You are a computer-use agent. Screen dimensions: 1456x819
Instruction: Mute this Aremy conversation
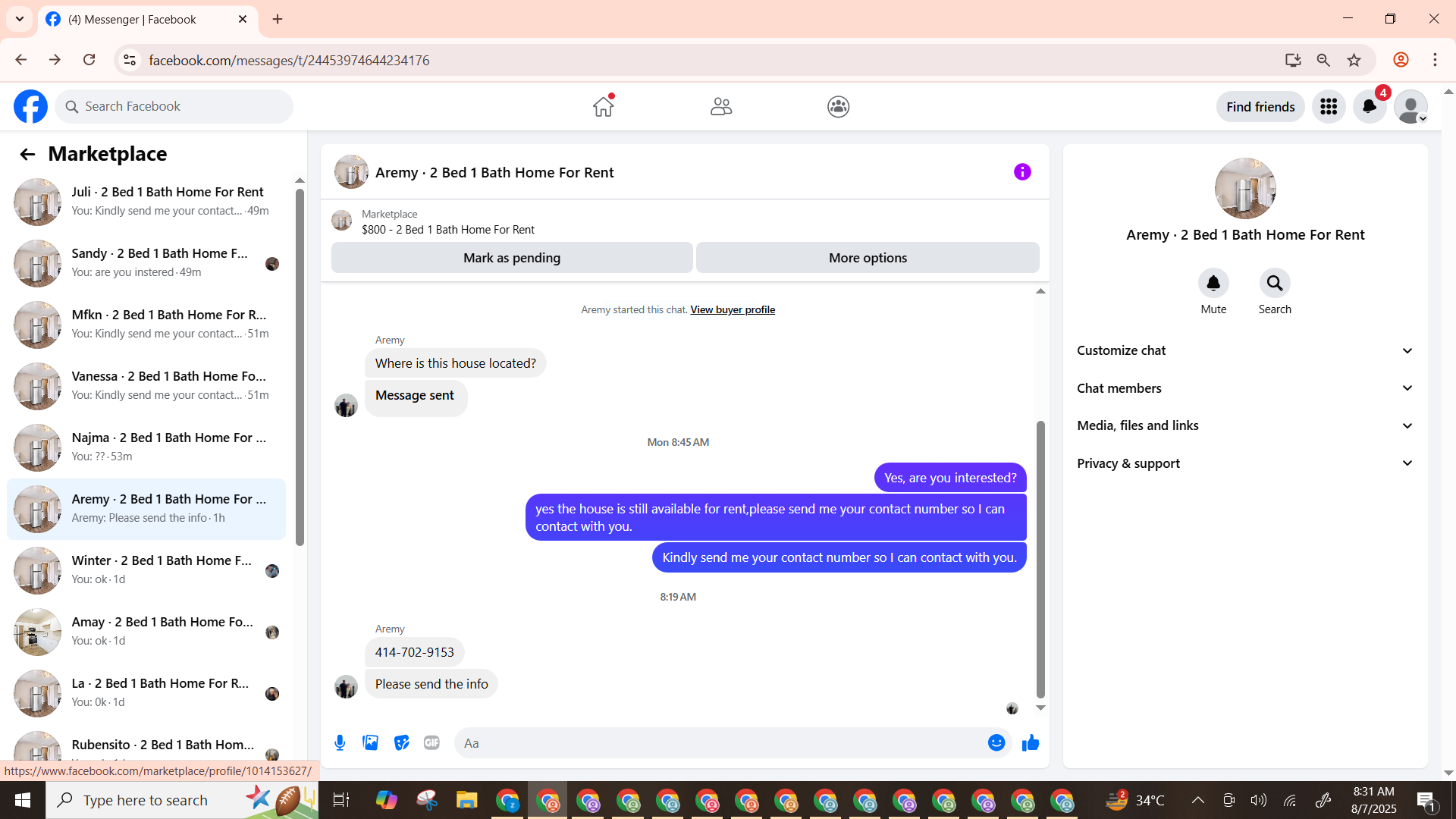pos(1213,283)
